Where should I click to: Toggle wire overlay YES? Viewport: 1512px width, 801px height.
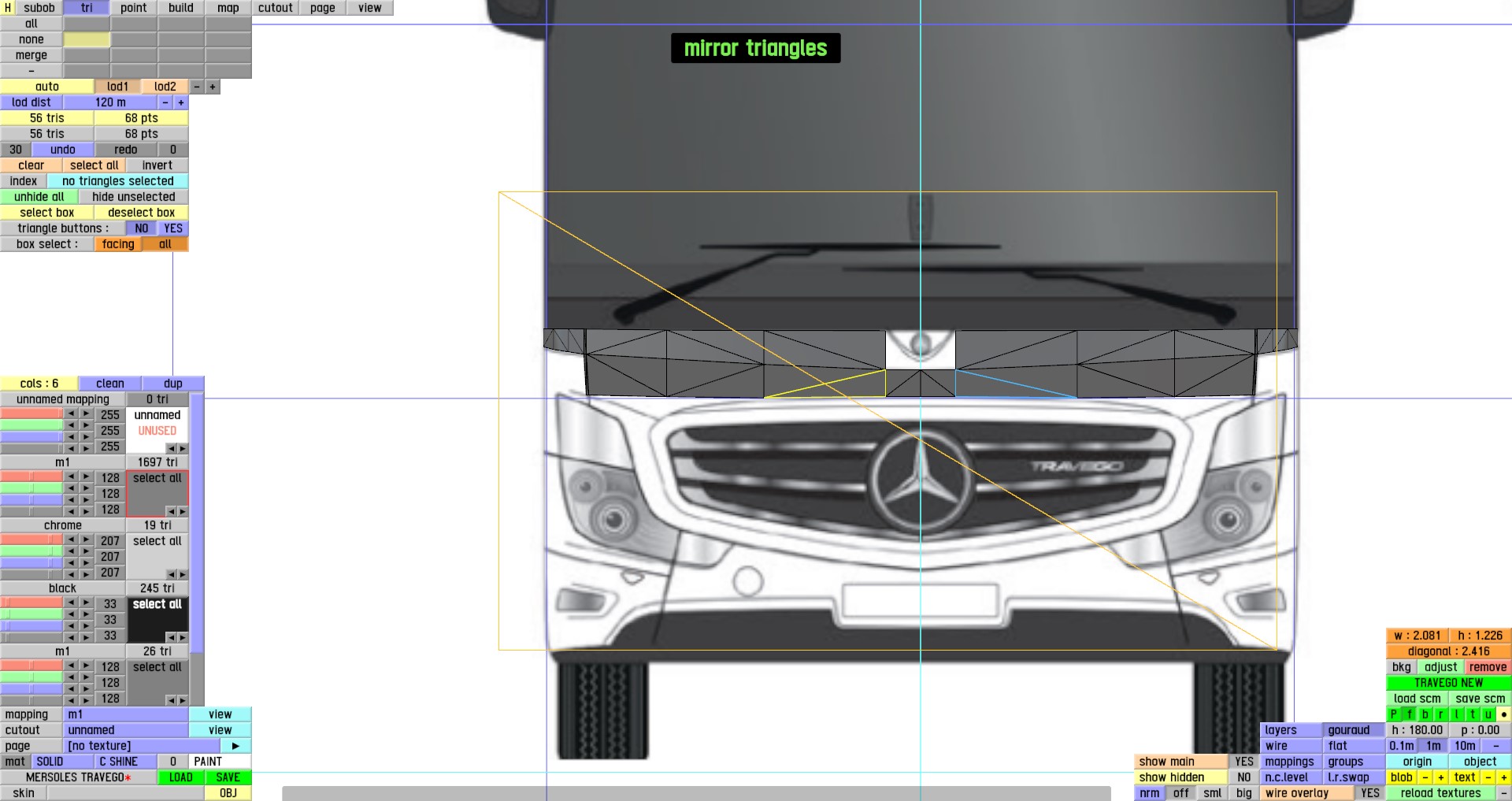coord(1370,793)
